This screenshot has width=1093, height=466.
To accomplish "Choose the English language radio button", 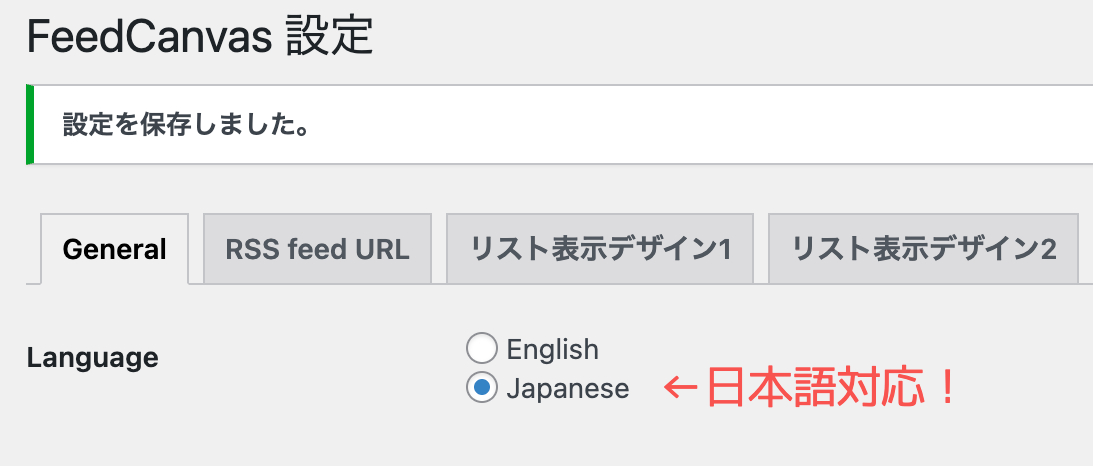I will [x=482, y=348].
